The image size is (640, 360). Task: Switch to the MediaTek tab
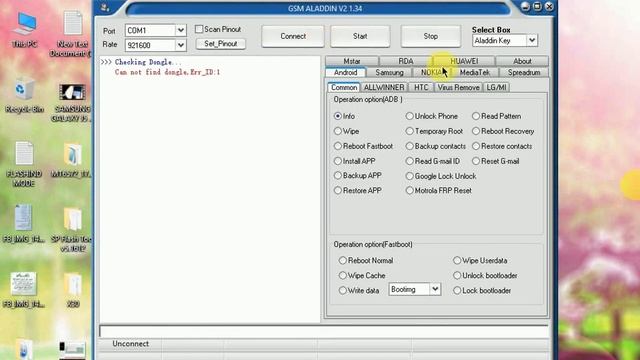[x=475, y=73]
